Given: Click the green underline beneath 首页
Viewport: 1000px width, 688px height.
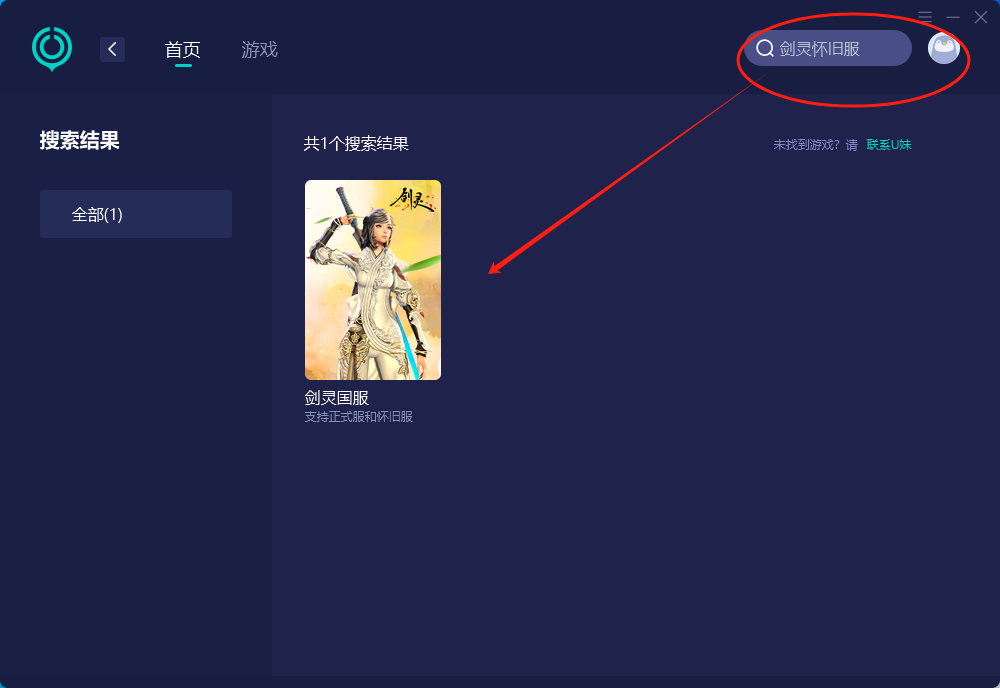Looking at the screenshot, I should pyautogui.click(x=184, y=65).
